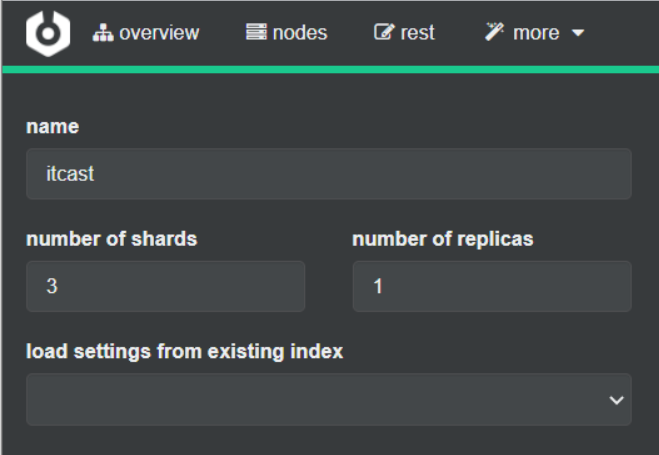This screenshot has width=659, height=455.
Task: Click the "number of replicas" label
Action: pyautogui.click(x=441, y=239)
